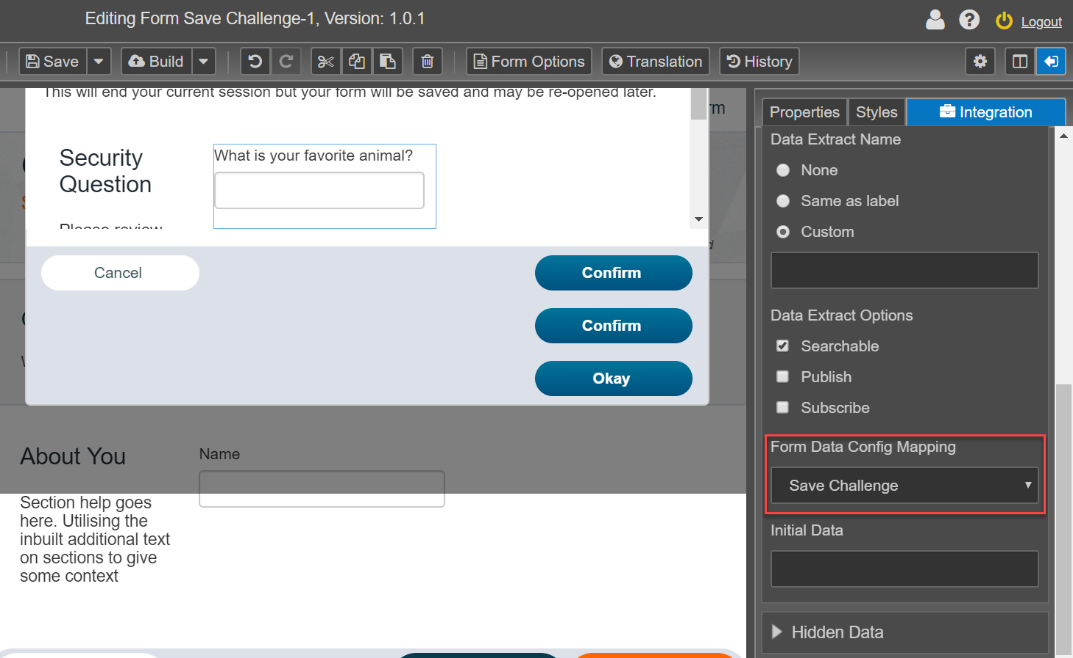Open the Save dropdown arrow

click(x=97, y=61)
